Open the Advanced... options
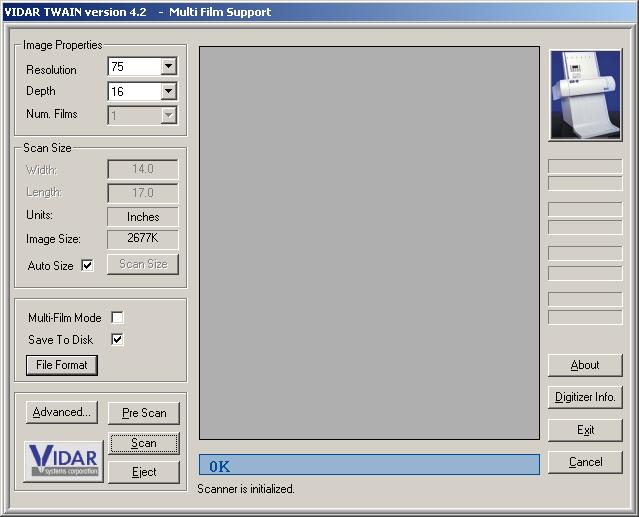 pyautogui.click(x=62, y=412)
